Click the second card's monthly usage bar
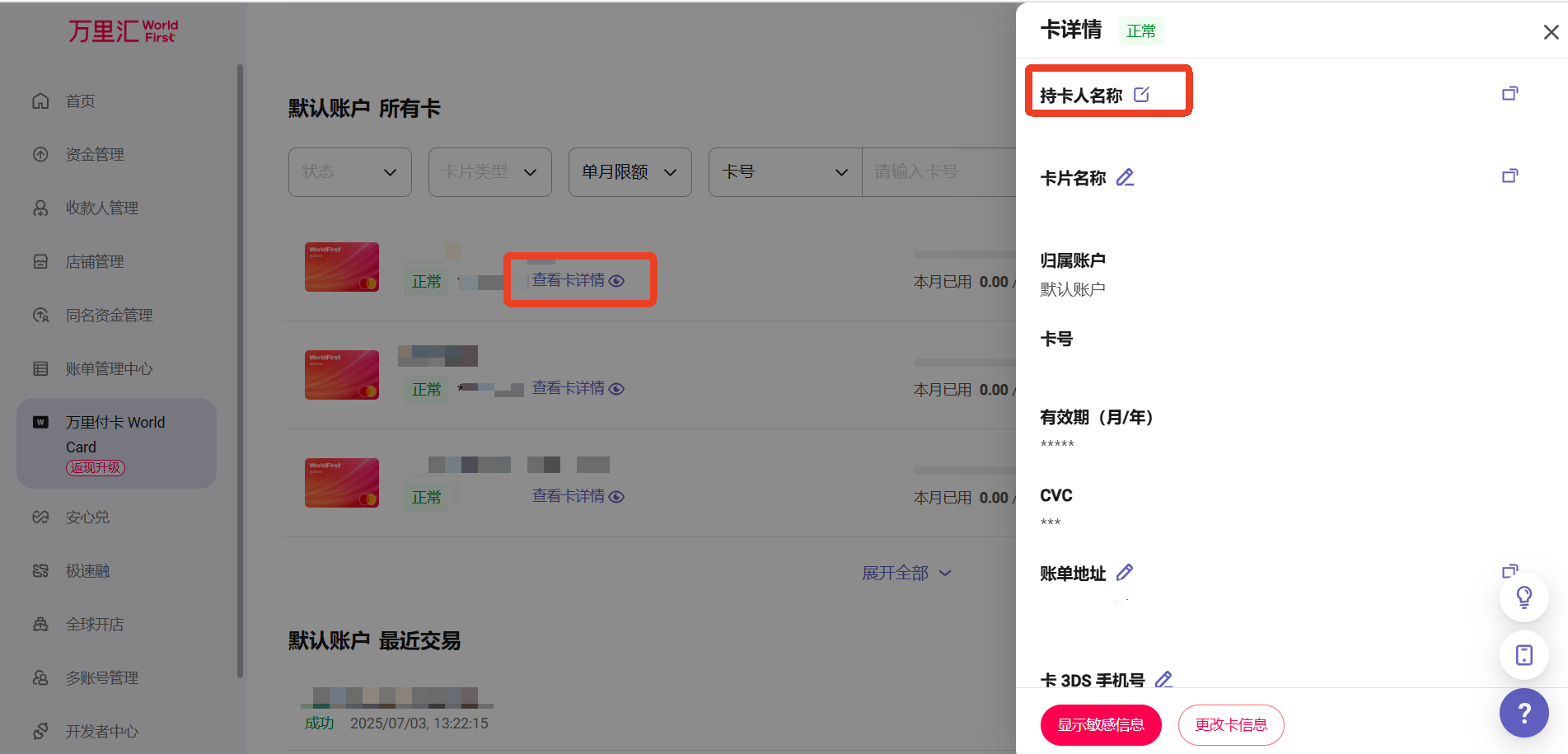Image resolution: width=1568 pixels, height=754 pixels. tap(965, 363)
